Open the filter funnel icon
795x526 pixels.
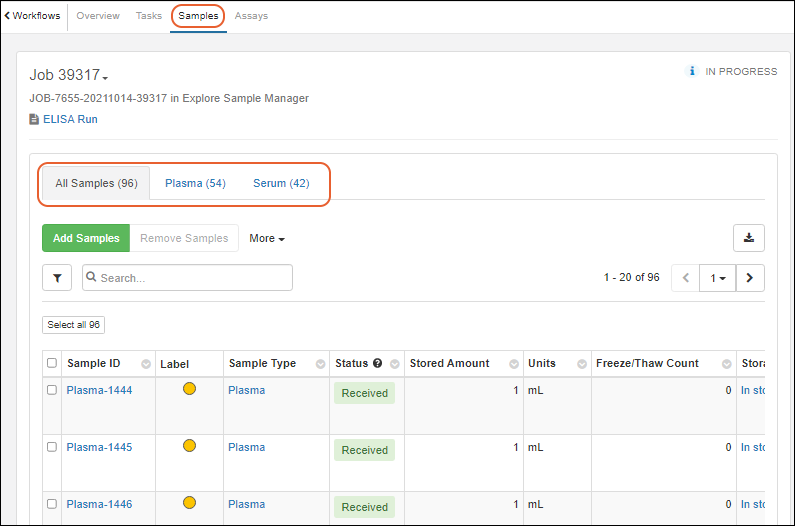click(57, 278)
